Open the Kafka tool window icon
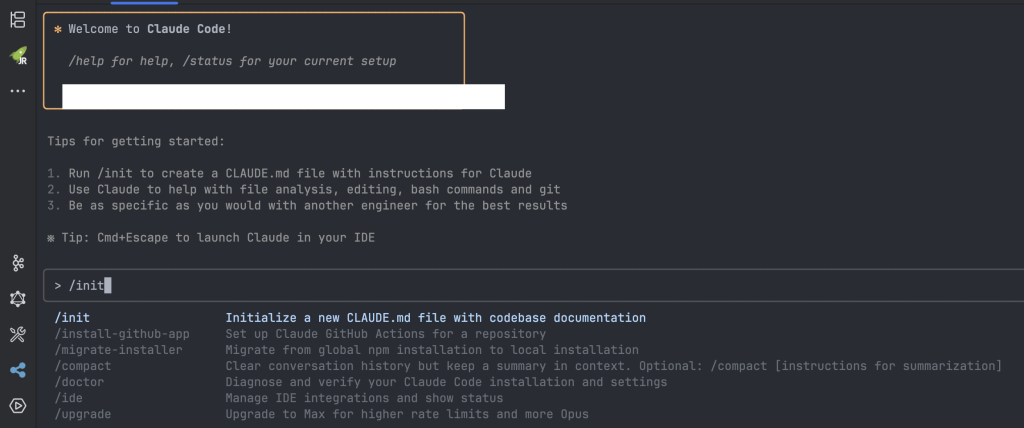 tap(18, 263)
